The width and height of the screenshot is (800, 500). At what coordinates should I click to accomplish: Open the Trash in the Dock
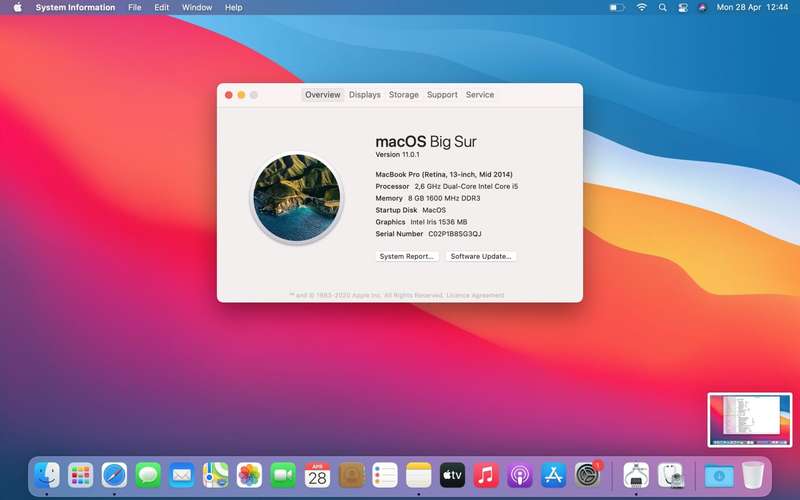tap(753, 476)
